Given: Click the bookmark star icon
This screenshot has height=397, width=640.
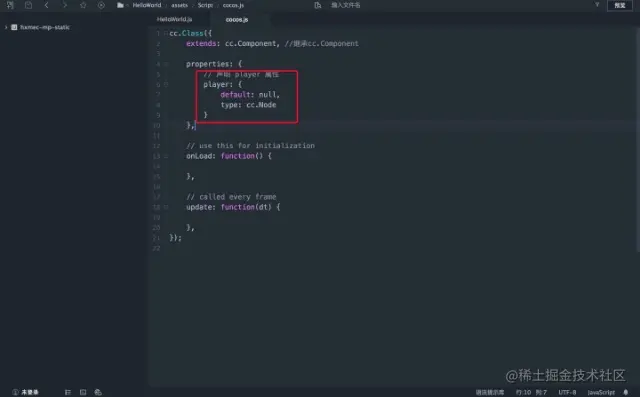Looking at the screenshot, I should point(83,5).
